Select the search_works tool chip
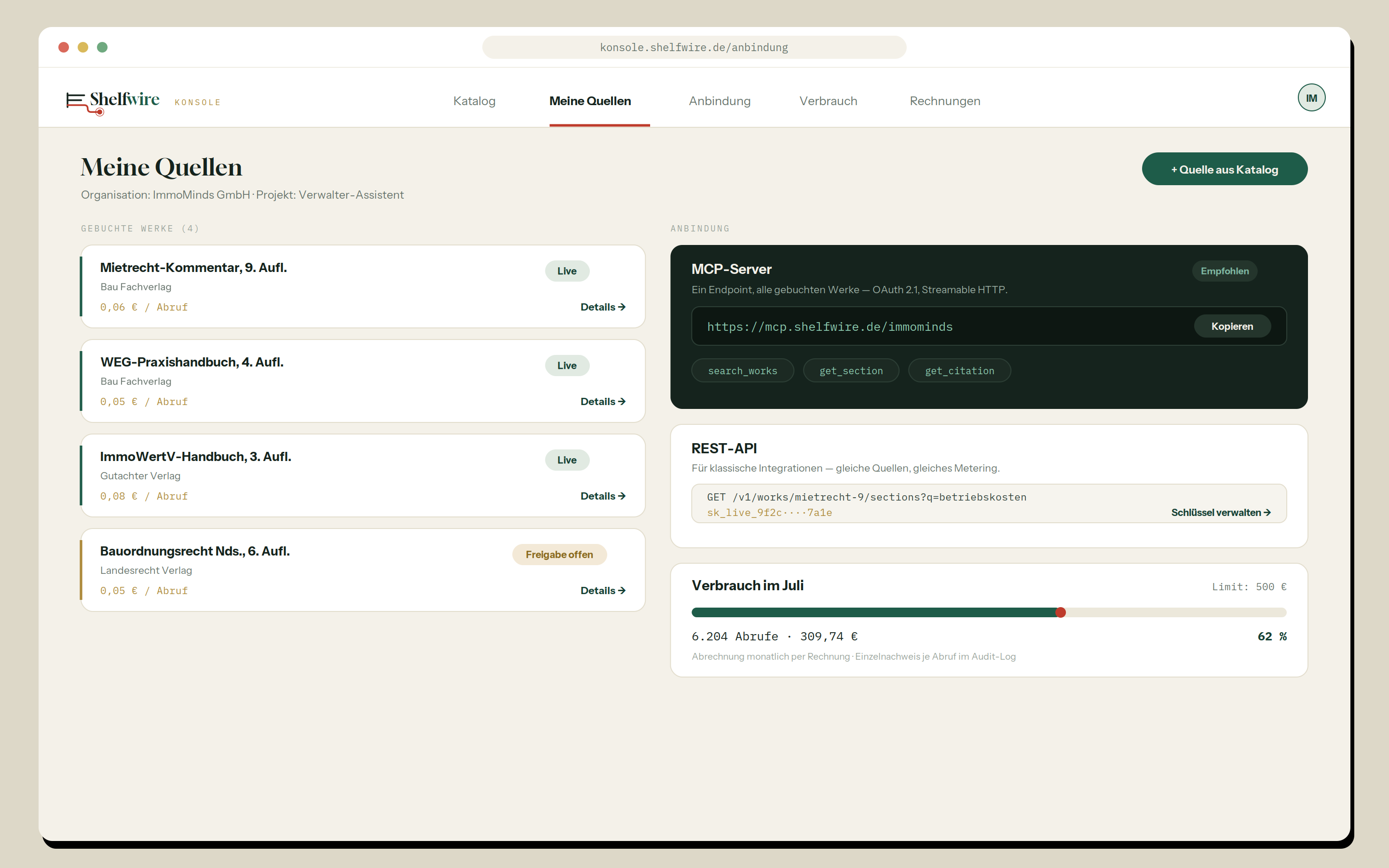 742,371
